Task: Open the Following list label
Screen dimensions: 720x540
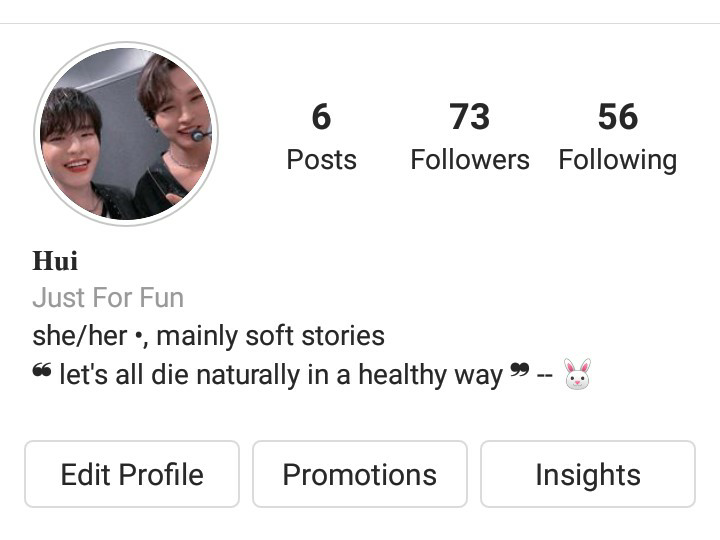Action: [618, 161]
